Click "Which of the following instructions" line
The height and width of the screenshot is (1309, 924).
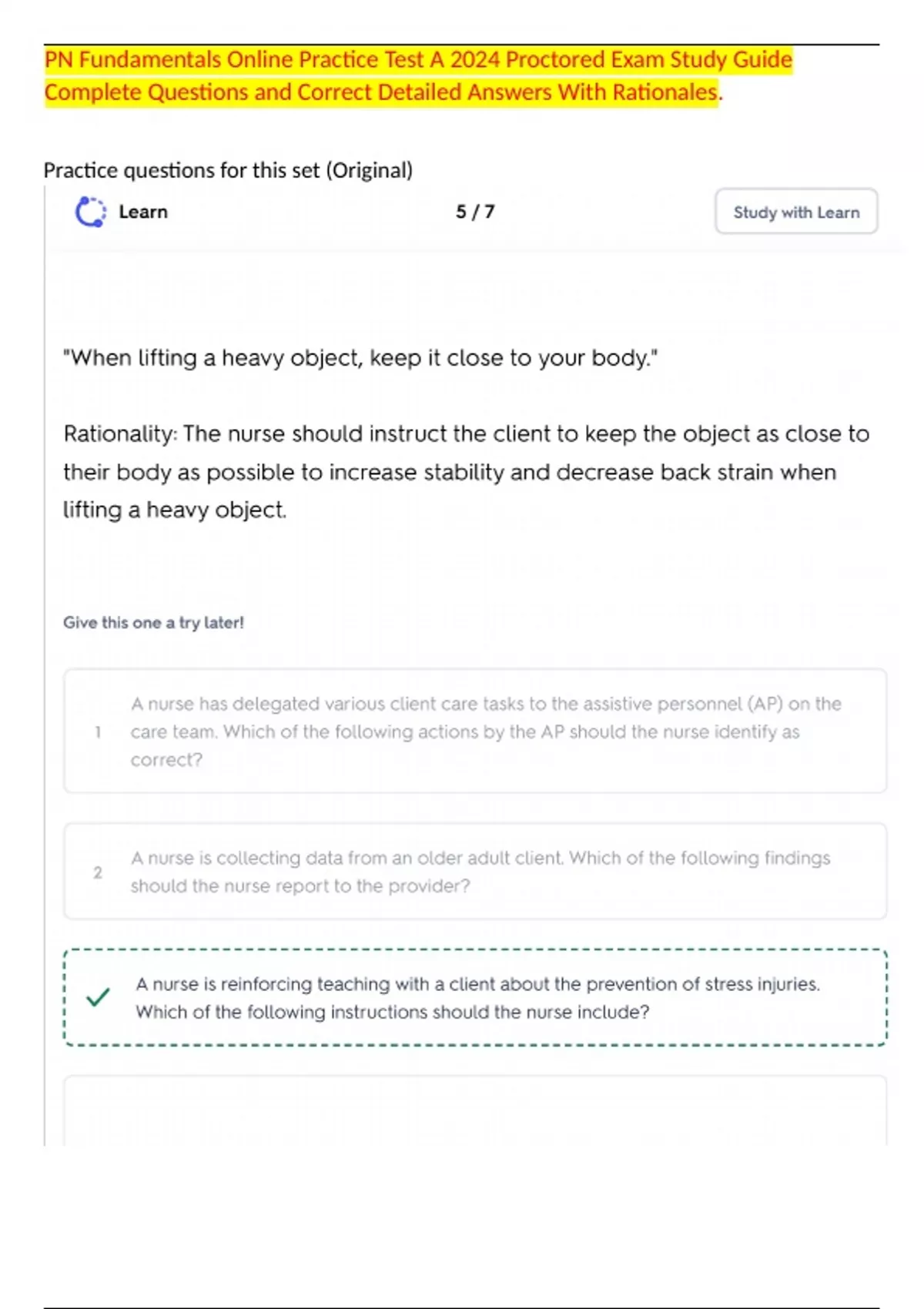pos(393,1012)
